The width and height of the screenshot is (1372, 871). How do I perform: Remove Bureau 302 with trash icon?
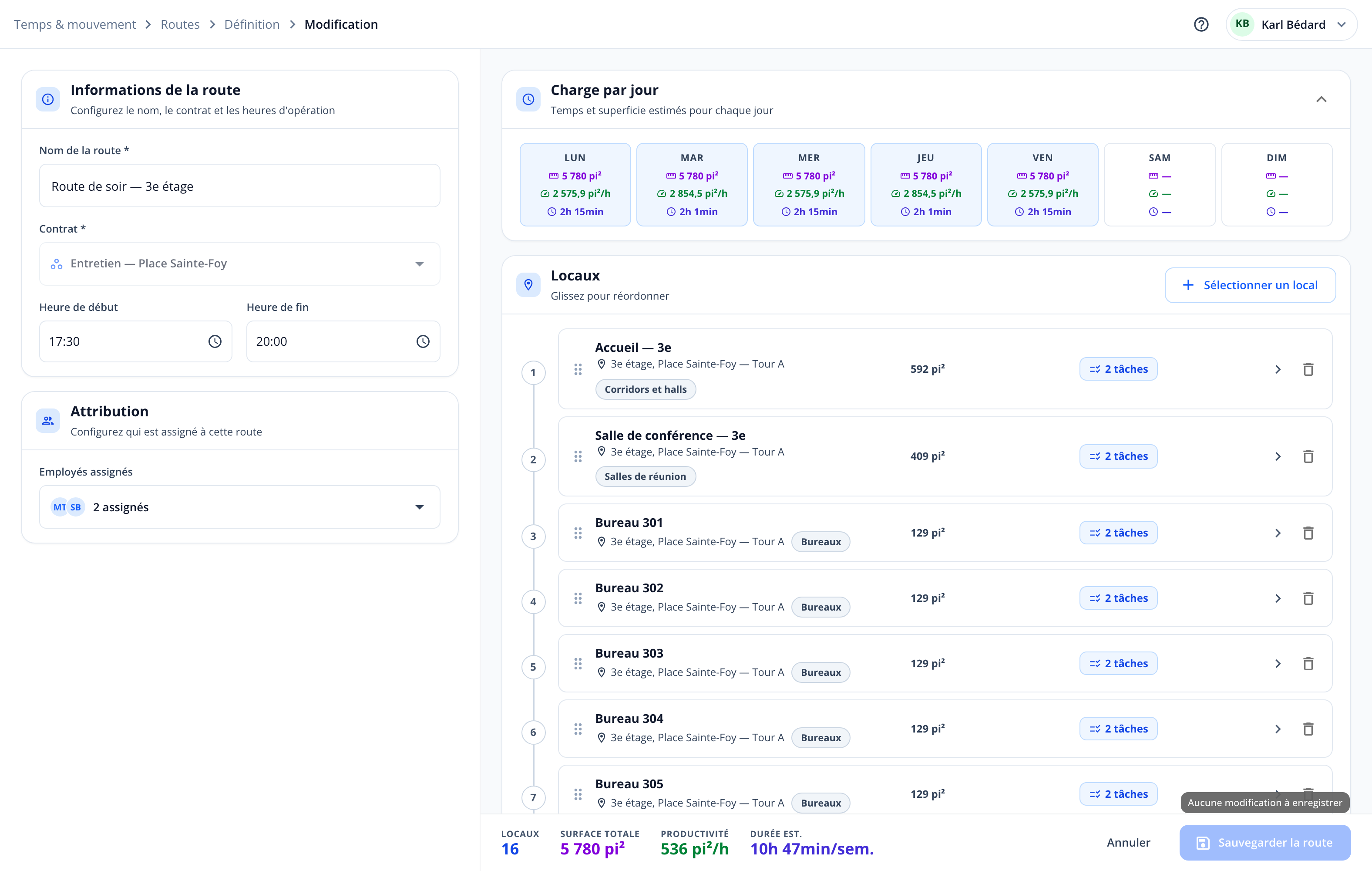[1308, 598]
